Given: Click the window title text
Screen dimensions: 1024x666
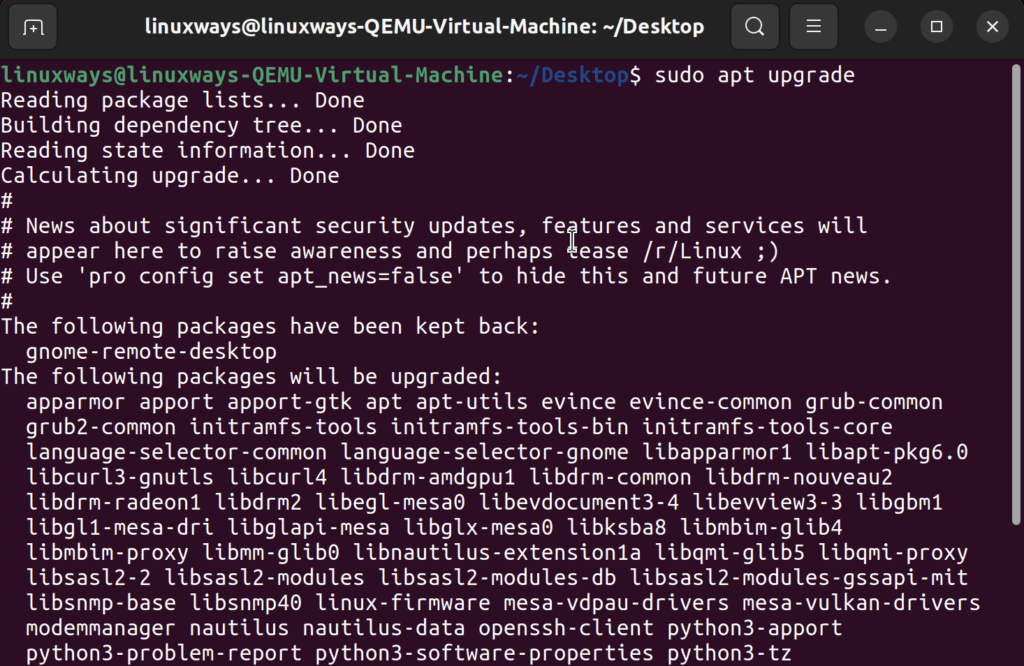Looking at the screenshot, I should coord(424,27).
